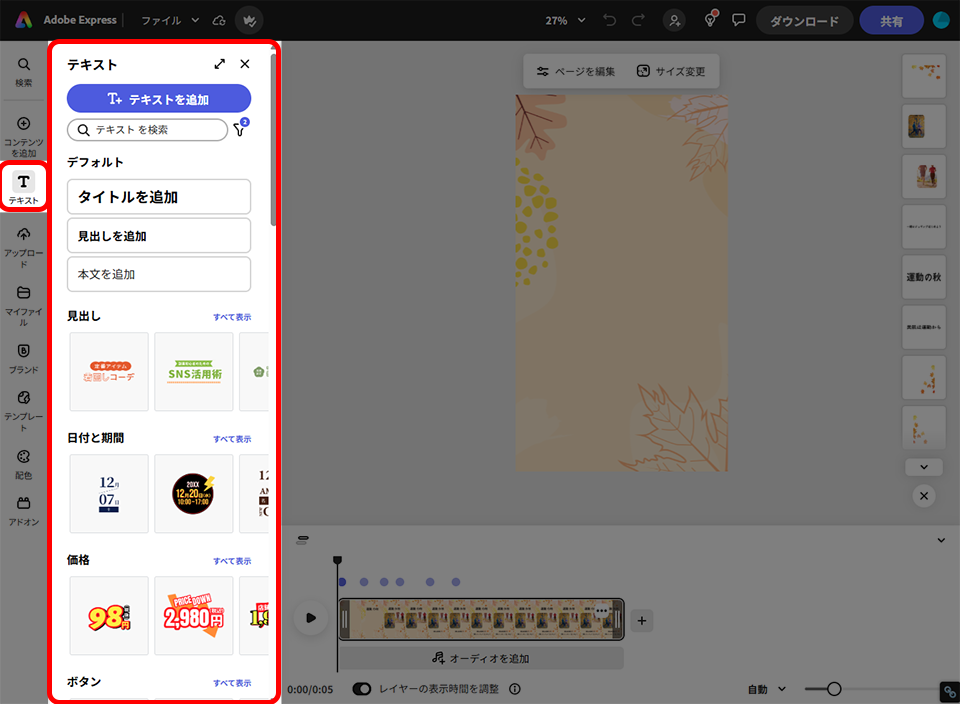Expand the page thumbnails list downward

923,467
